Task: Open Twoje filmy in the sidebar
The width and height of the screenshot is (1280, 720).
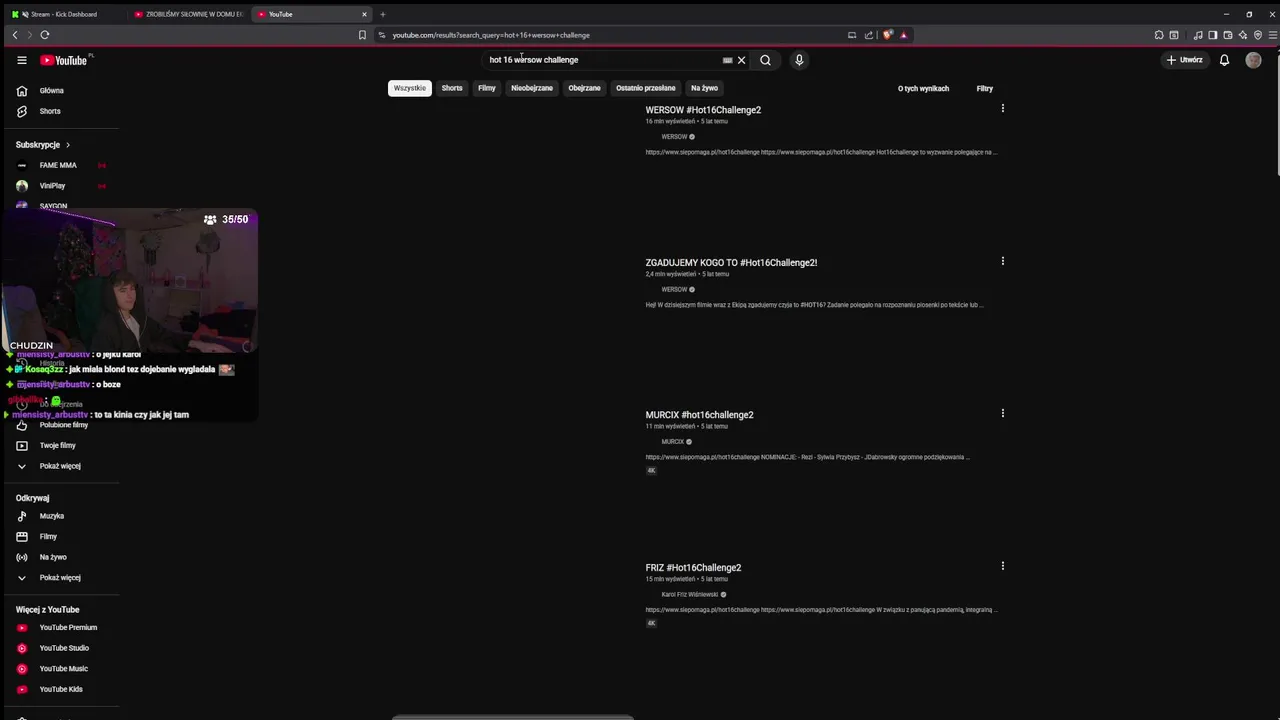Action: pyautogui.click(x=60, y=445)
